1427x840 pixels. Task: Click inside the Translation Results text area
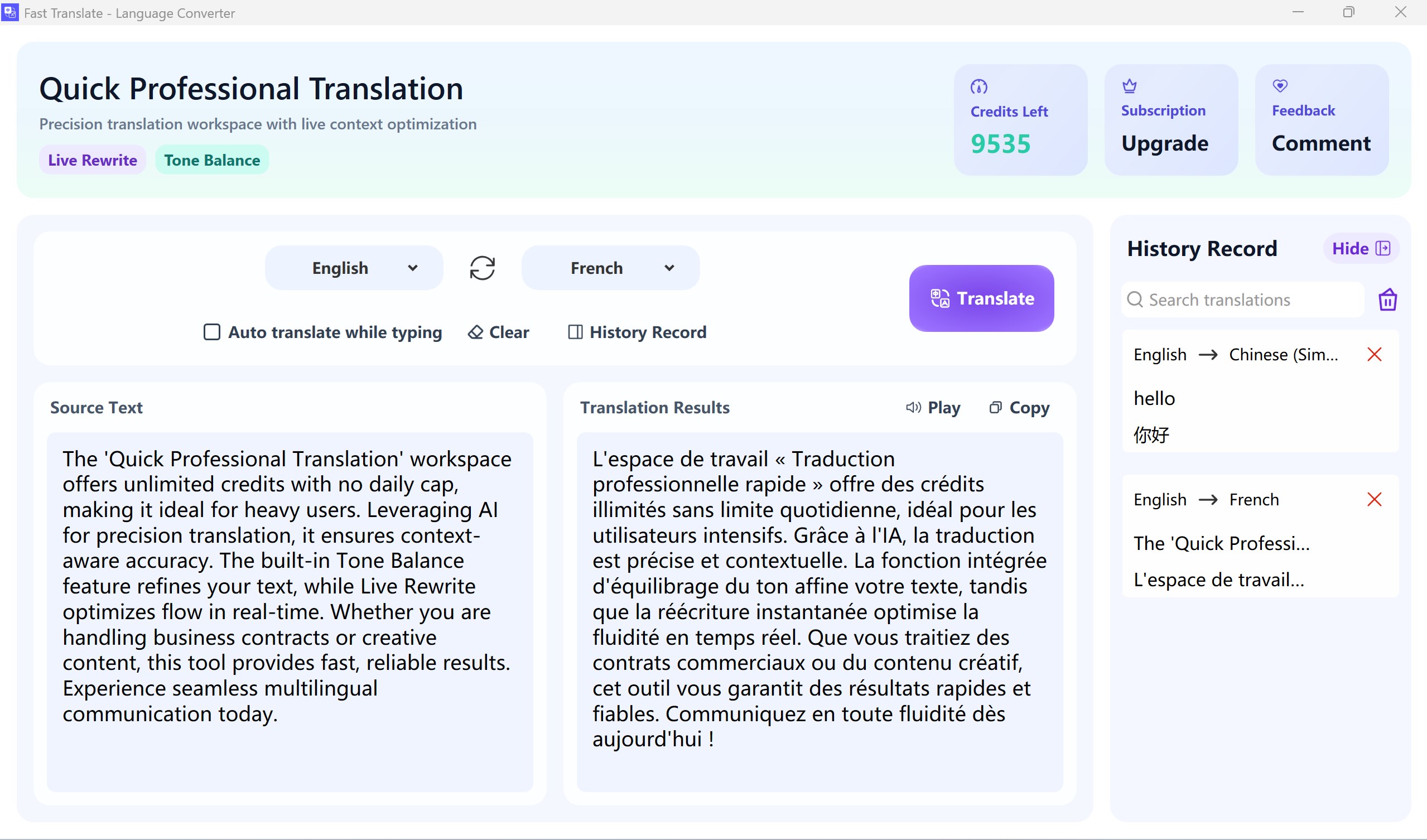[819, 612]
